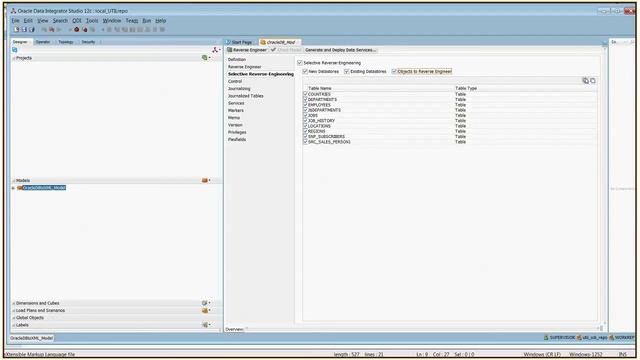Open the Tools menu

[x=92, y=20]
